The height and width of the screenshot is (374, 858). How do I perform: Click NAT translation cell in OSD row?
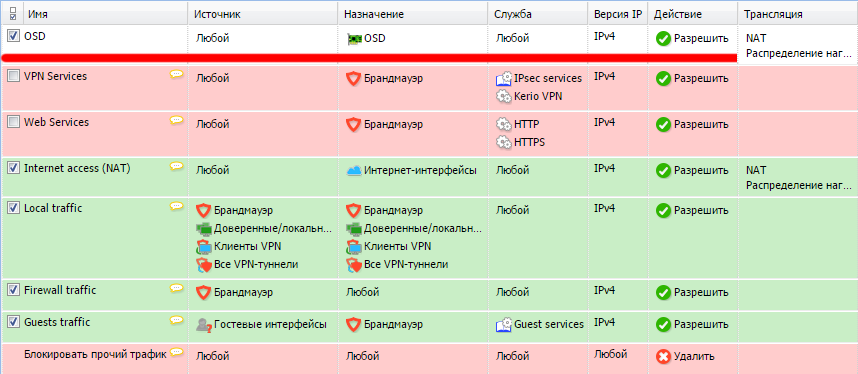click(798, 45)
